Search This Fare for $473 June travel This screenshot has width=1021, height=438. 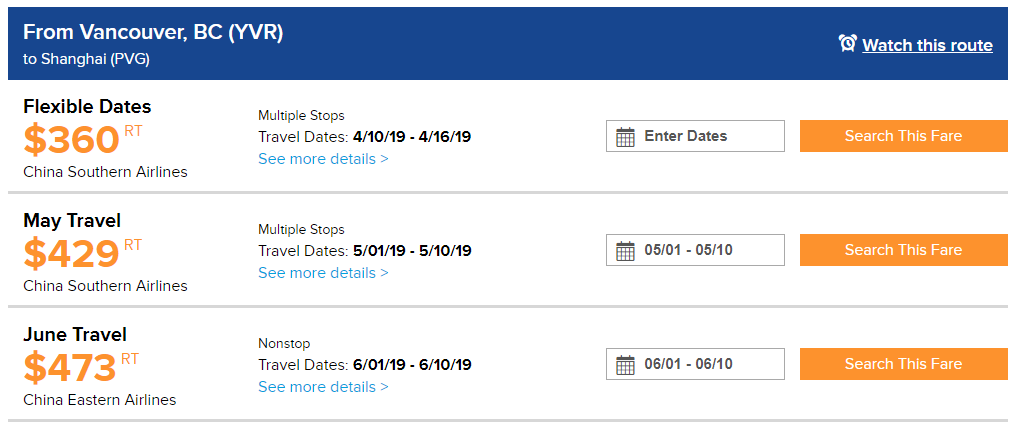(903, 364)
